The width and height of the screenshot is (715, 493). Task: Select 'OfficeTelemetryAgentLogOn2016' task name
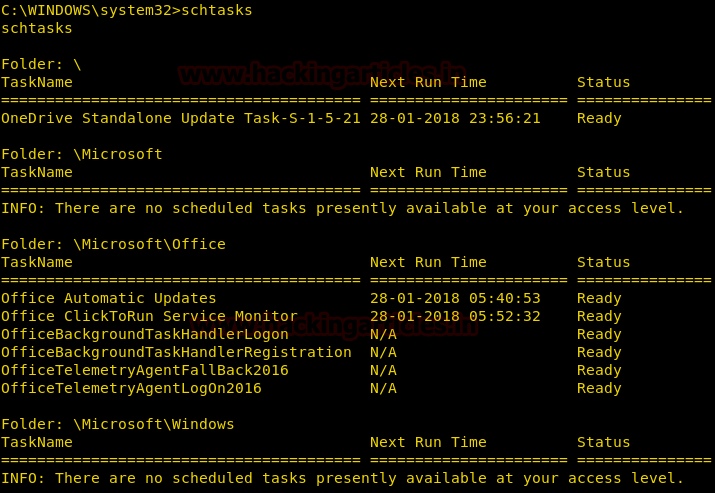coord(131,388)
